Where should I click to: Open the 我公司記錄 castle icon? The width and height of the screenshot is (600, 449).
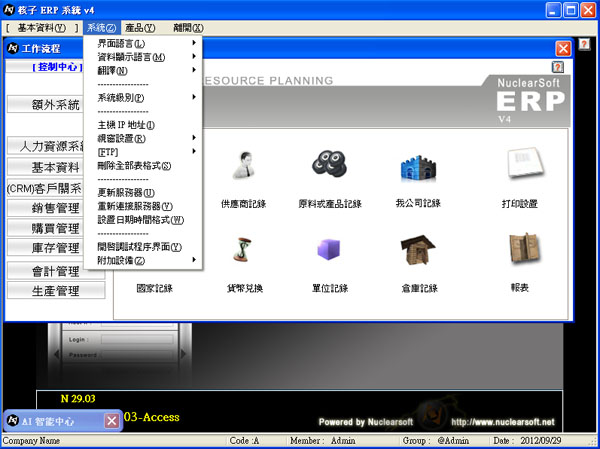418,168
